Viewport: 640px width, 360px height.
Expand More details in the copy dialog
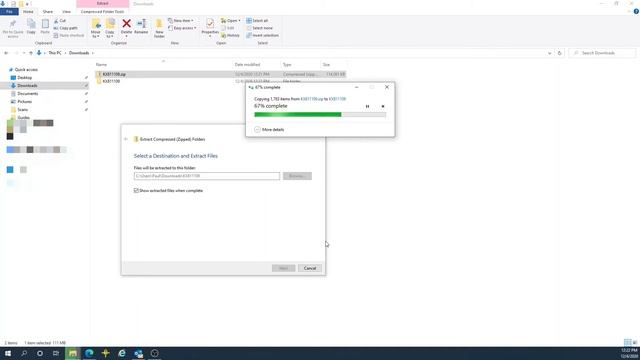(x=269, y=129)
